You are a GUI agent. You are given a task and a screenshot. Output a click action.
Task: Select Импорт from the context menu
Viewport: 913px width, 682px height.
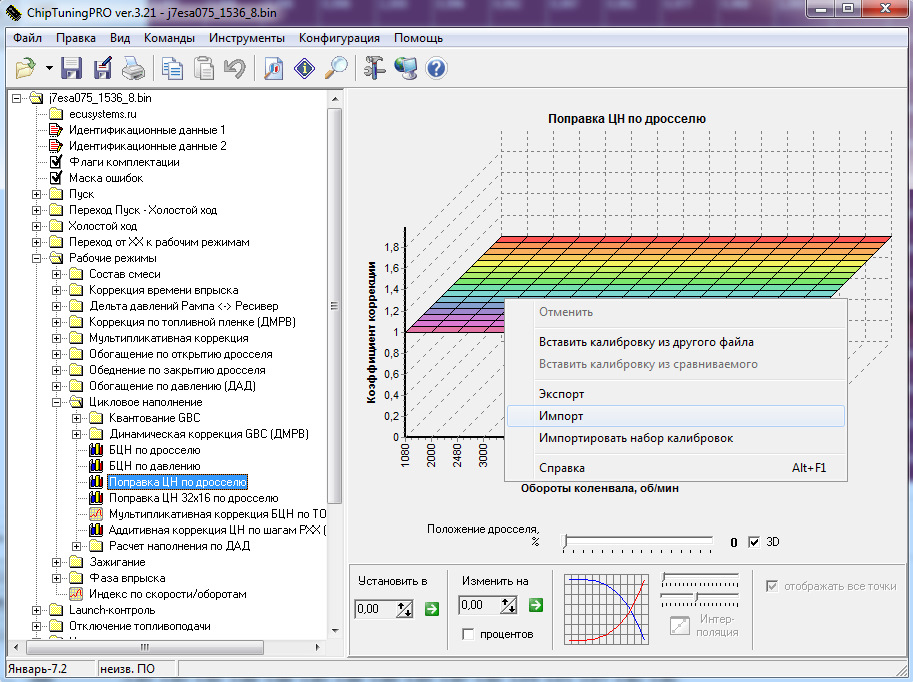click(x=561, y=416)
